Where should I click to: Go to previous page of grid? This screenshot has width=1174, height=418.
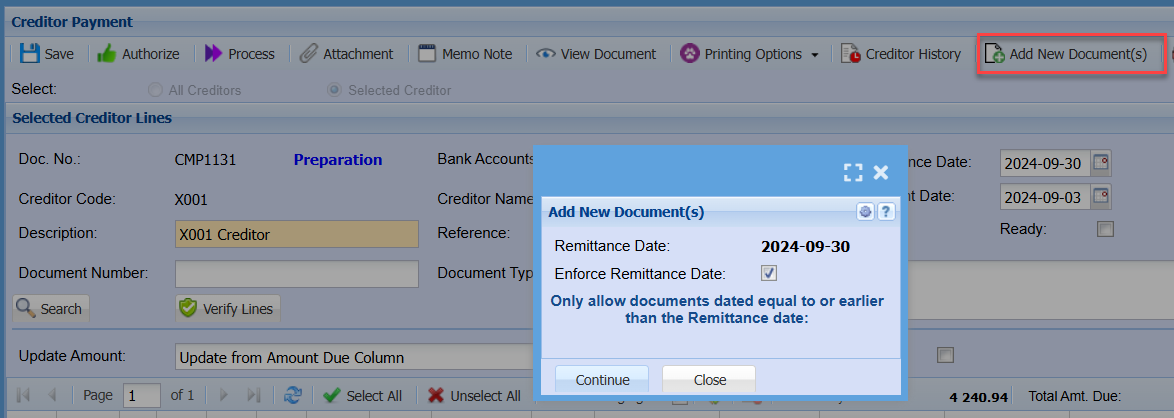[x=52, y=395]
